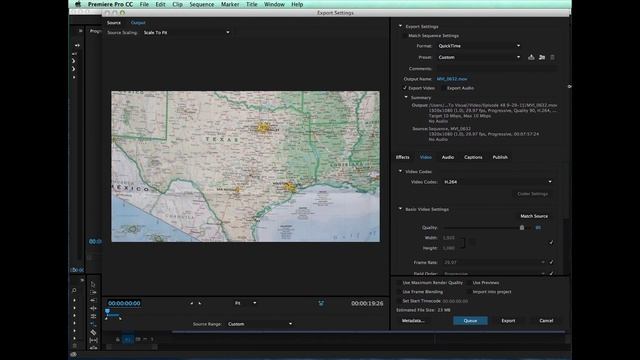Viewport: 640px width, 360px height.
Task: Switch to the Source tab
Action: [x=114, y=23]
